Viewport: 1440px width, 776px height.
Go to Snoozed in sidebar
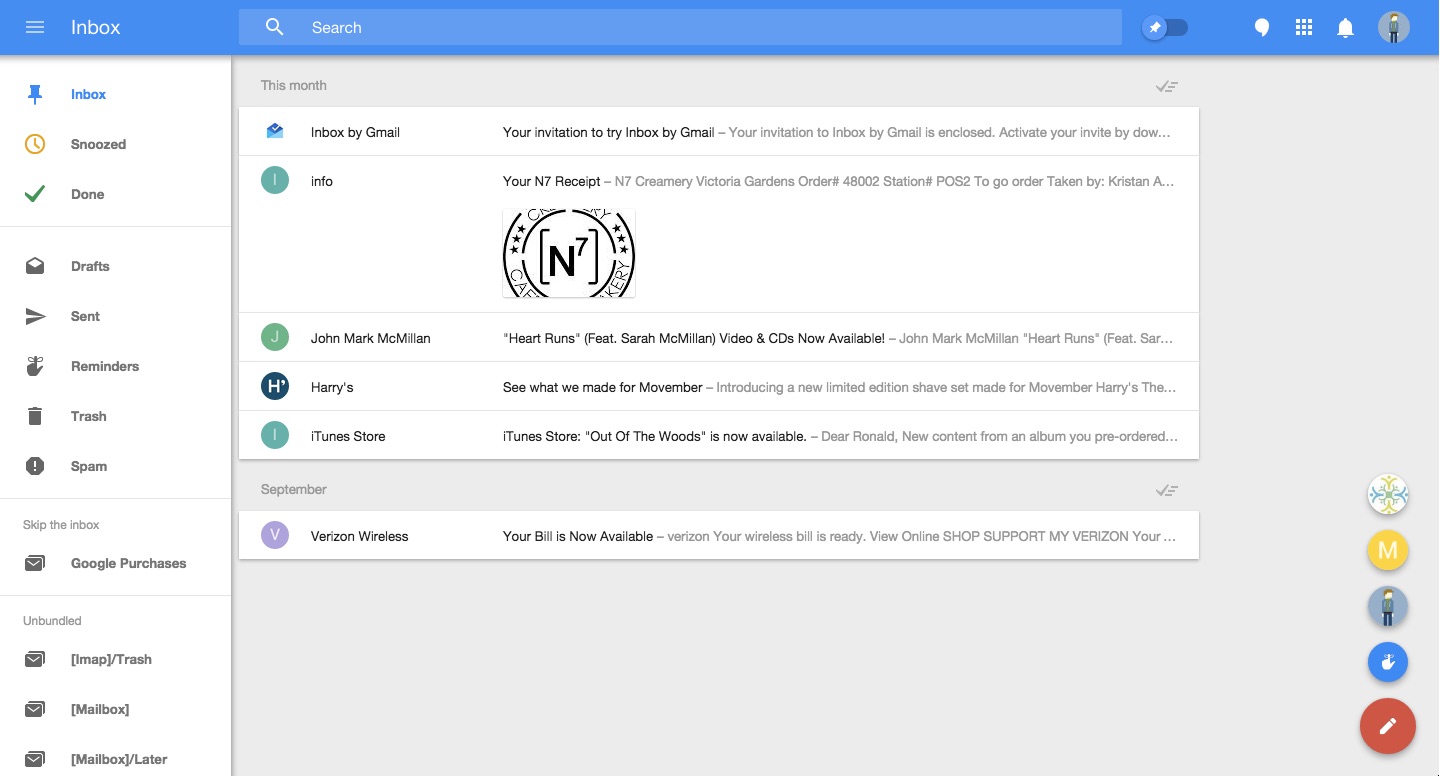tap(98, 144)
